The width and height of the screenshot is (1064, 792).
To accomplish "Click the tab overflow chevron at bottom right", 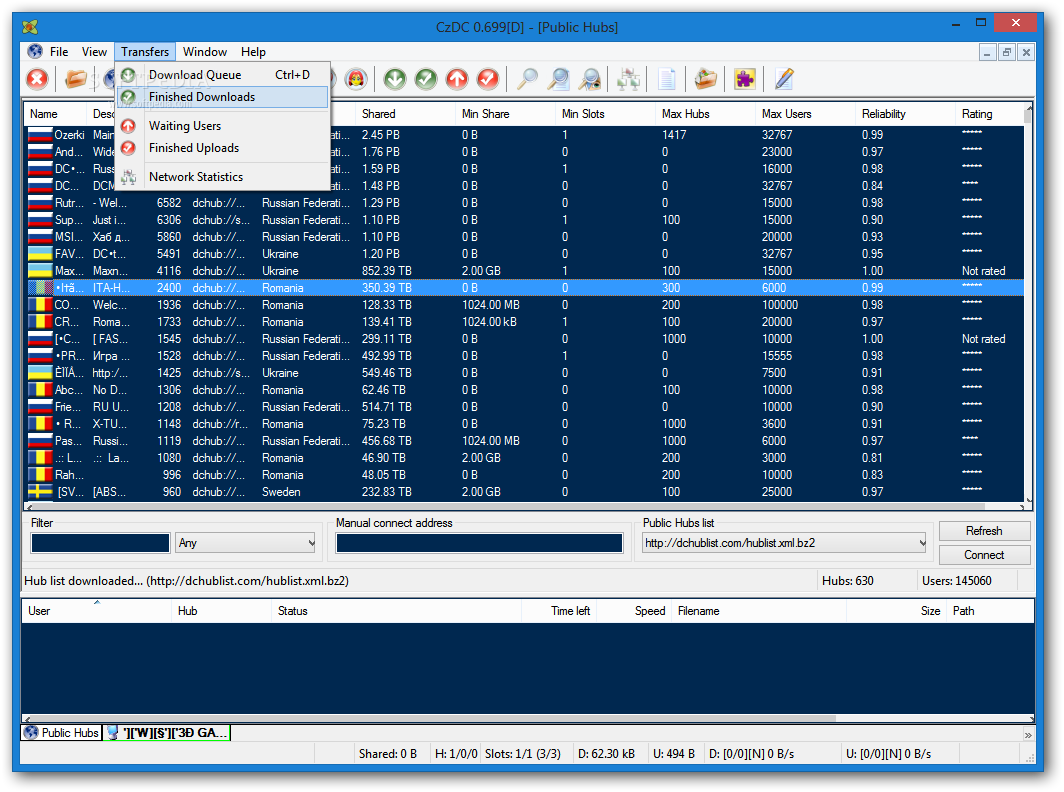I will pos(1027,734).
